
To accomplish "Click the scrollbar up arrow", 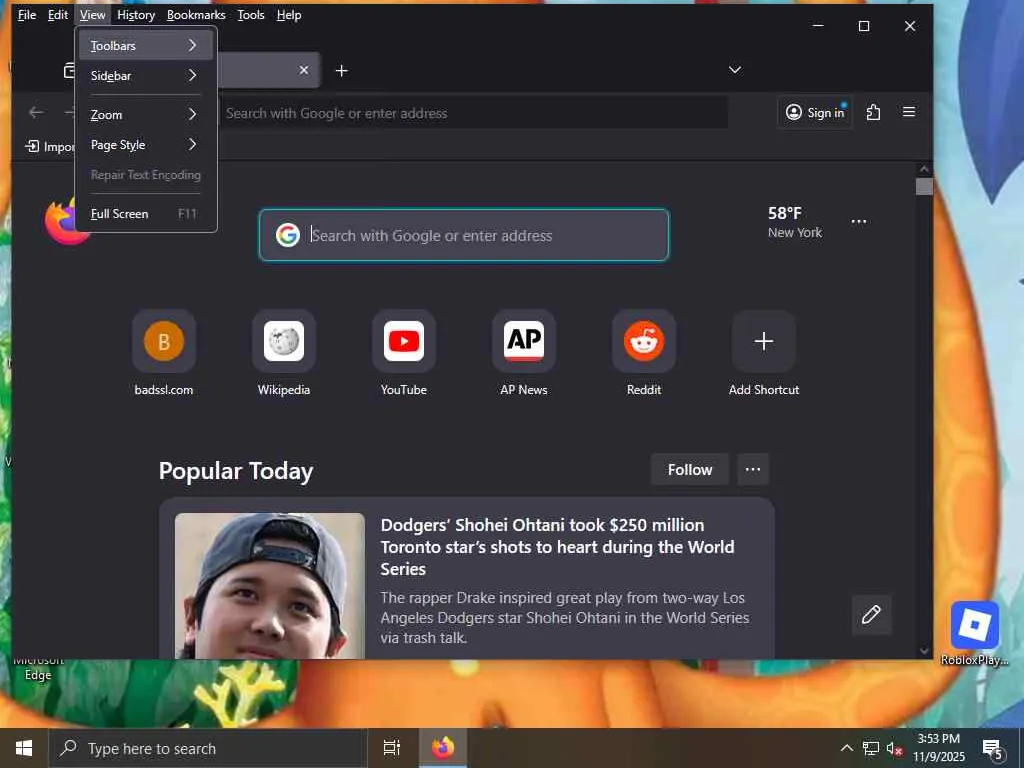I will point(923,168).
